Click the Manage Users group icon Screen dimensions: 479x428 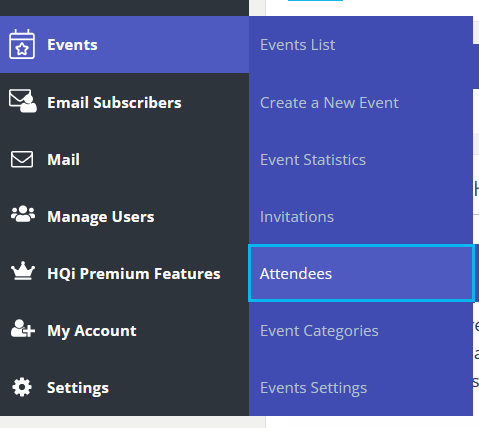pyautogui.click(x=23, y=214)
